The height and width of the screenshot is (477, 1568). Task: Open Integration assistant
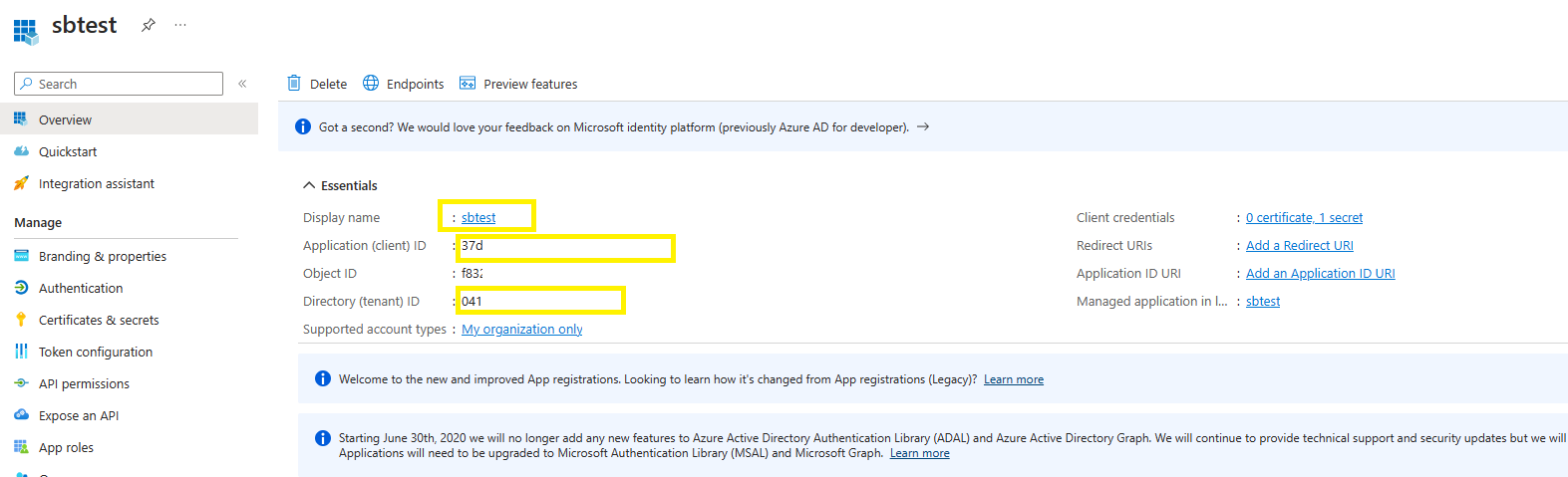click(x=97, y=183)
